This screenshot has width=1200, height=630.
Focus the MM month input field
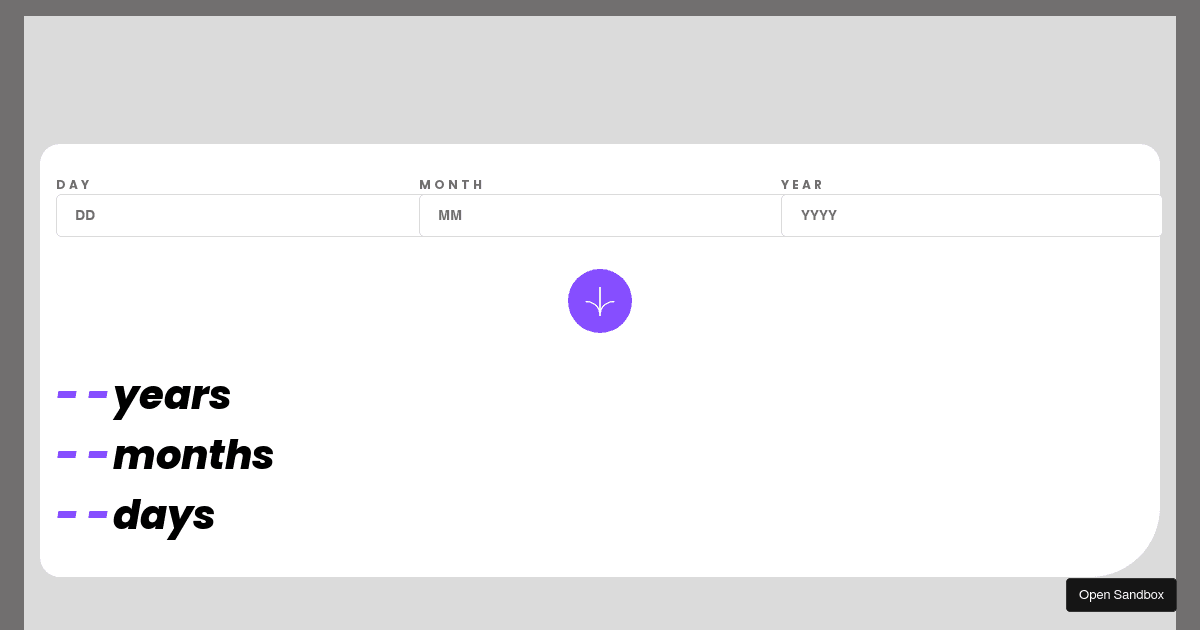600,215
